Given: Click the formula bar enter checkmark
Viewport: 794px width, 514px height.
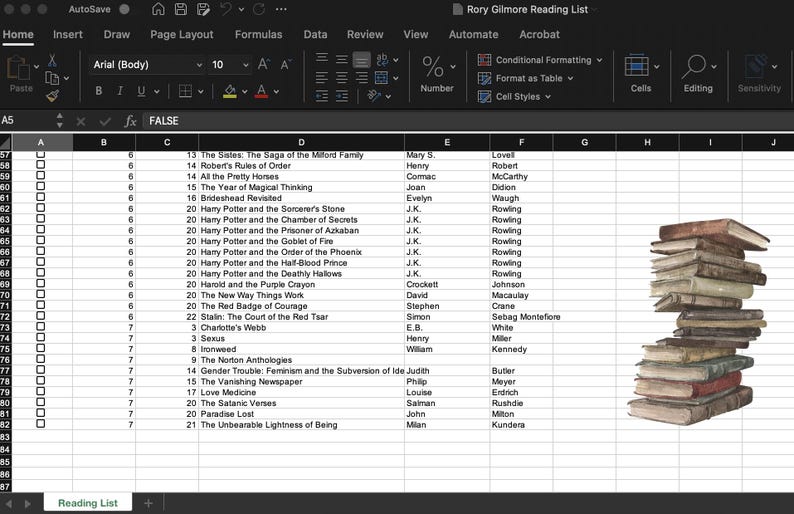Looking at the screenshot, I should [x=105, y=121].
